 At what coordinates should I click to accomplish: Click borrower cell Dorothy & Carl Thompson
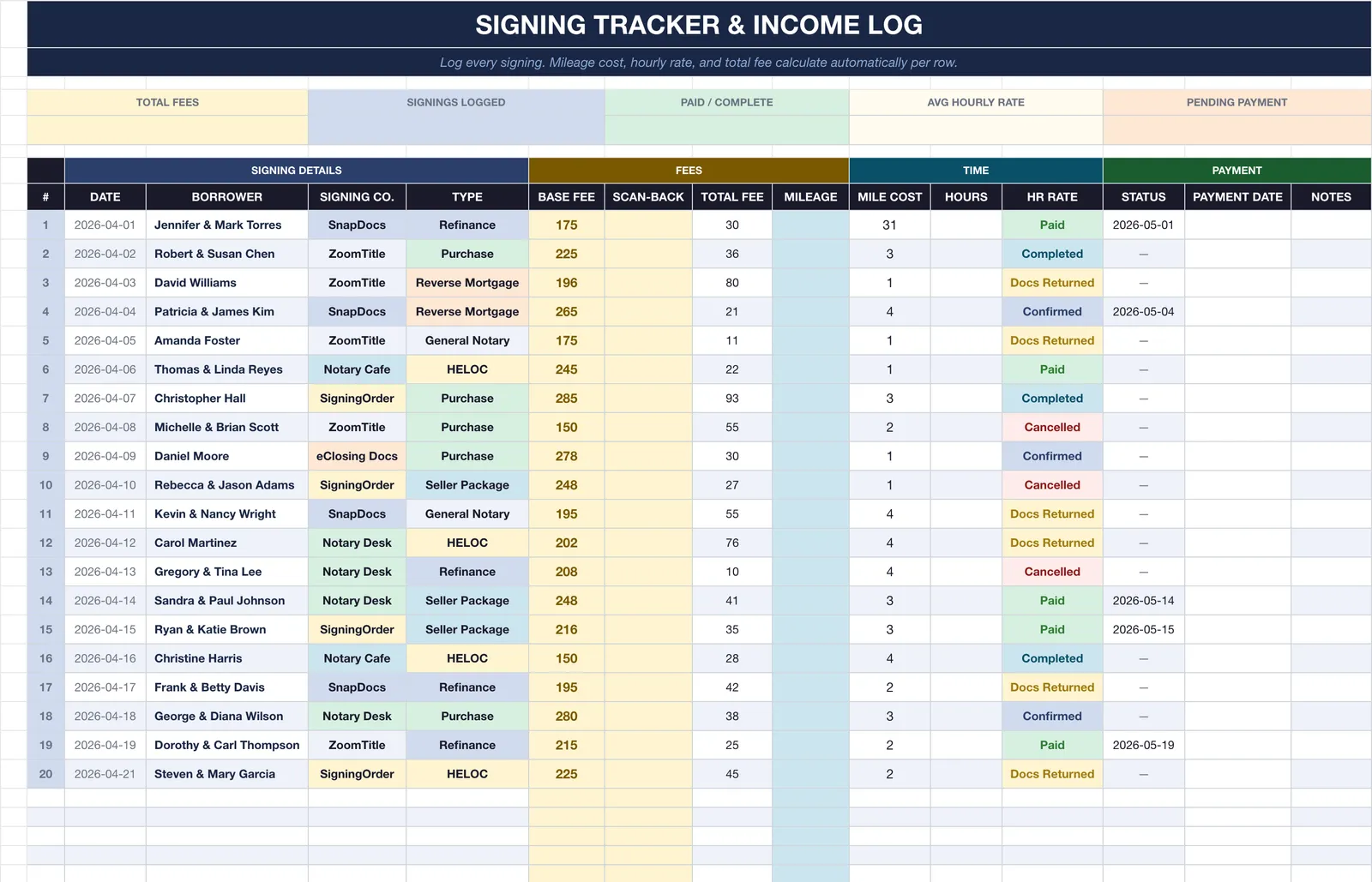click(227, 745)
